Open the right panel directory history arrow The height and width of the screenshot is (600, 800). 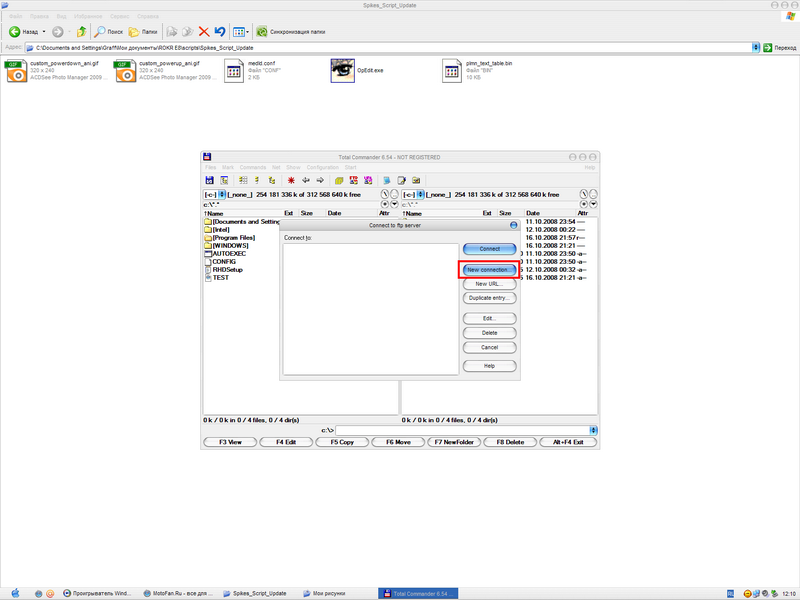[593, 204]
